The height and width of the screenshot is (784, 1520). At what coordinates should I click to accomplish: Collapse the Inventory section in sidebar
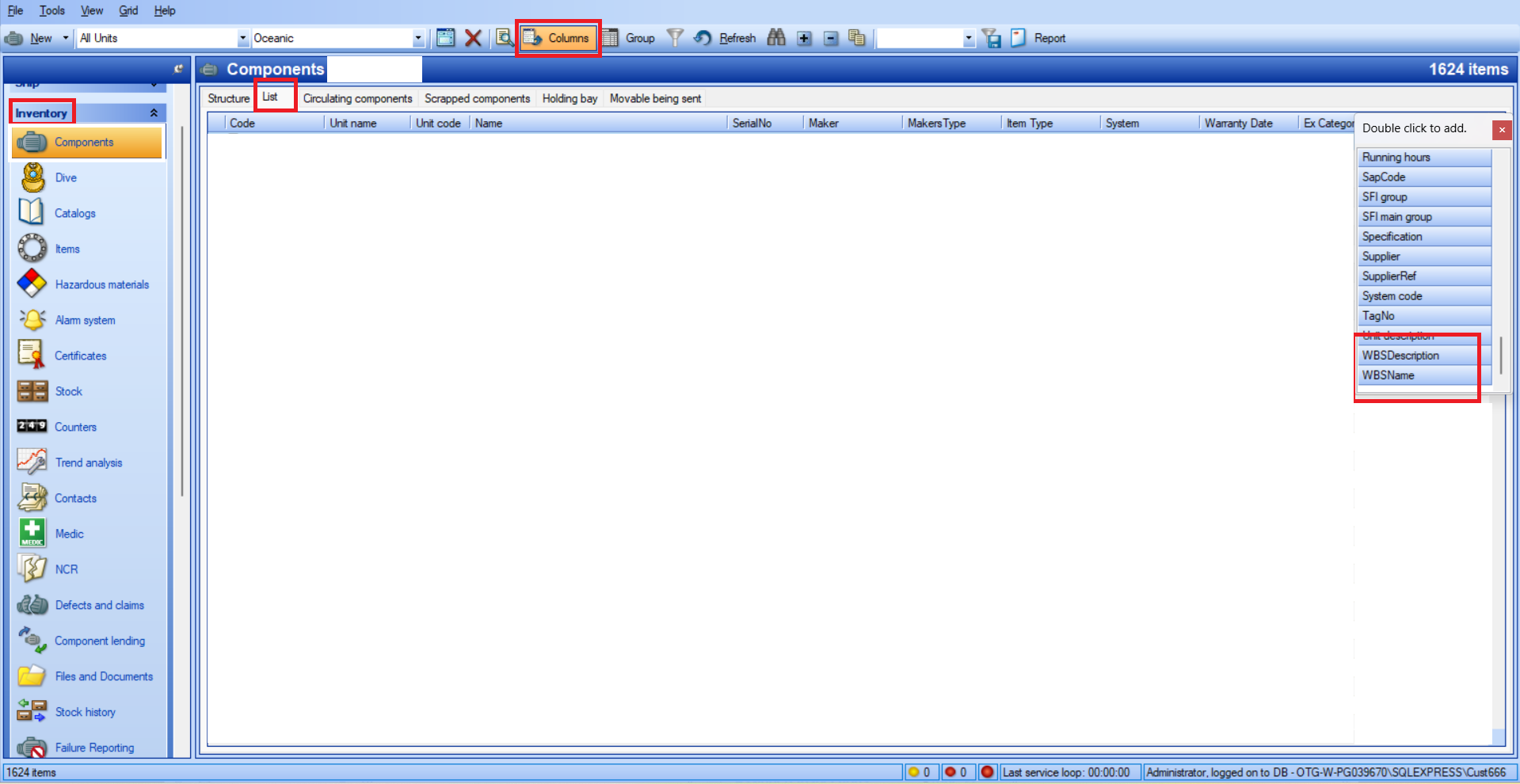point(154,113)
